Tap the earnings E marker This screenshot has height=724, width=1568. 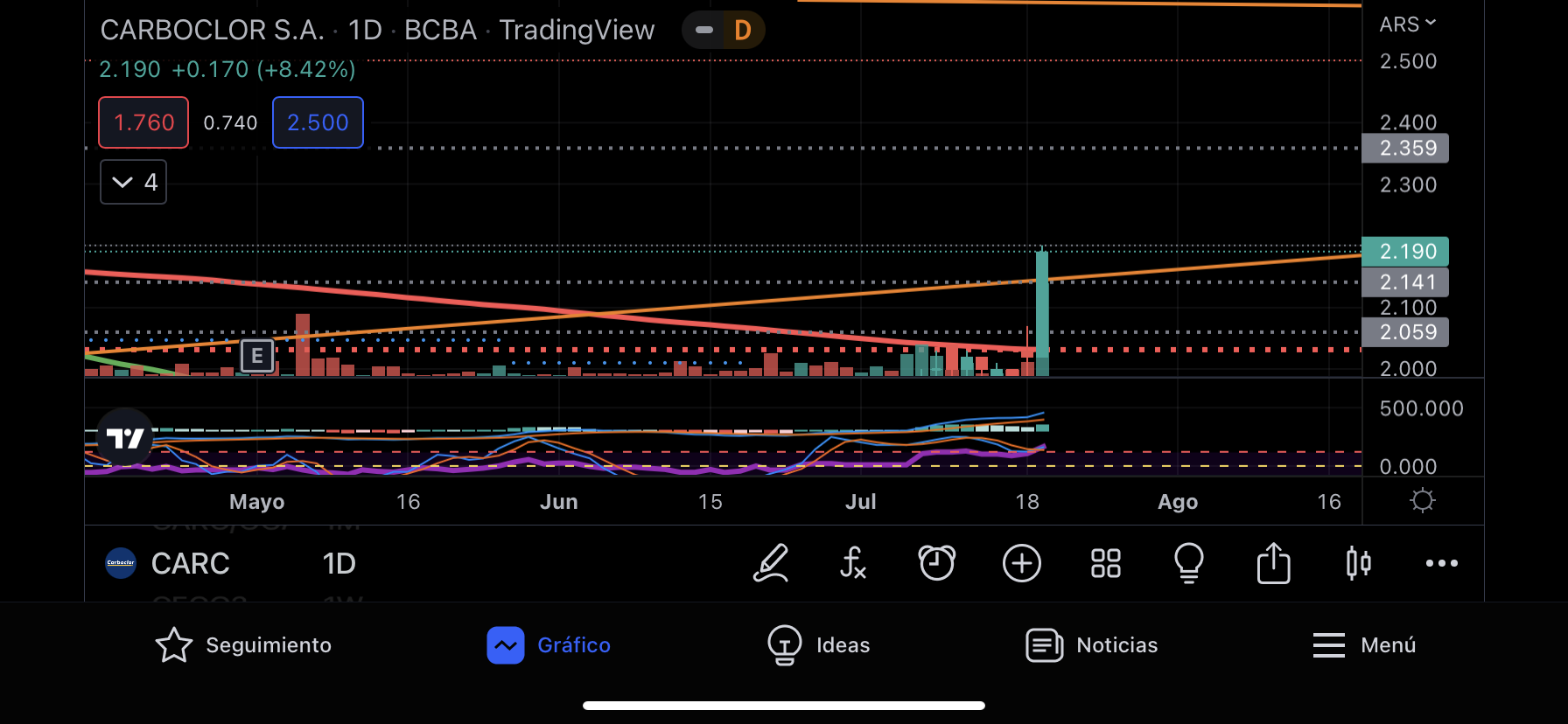coord(257,356)
